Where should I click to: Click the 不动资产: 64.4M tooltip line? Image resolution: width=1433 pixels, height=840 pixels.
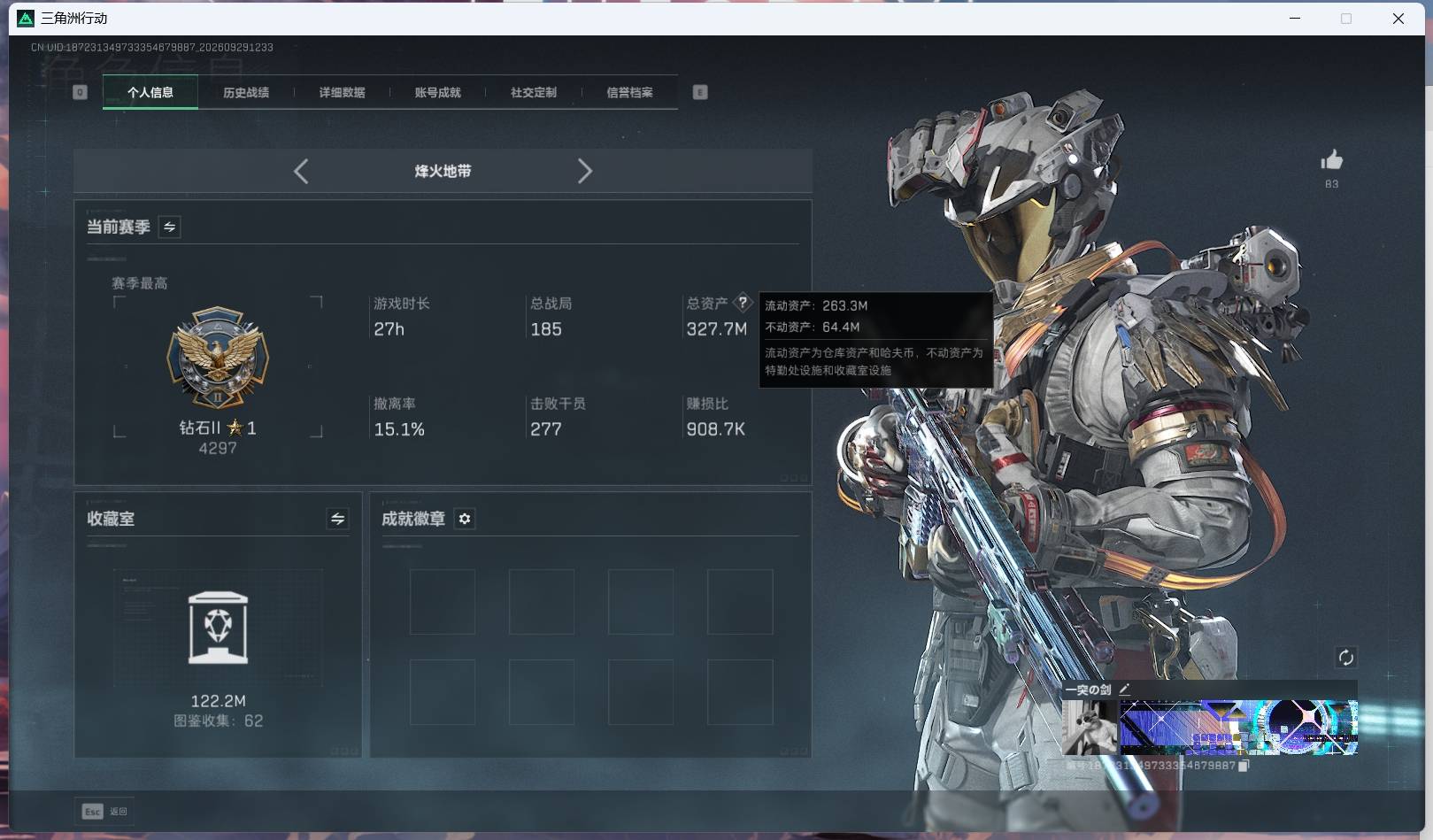813,327
